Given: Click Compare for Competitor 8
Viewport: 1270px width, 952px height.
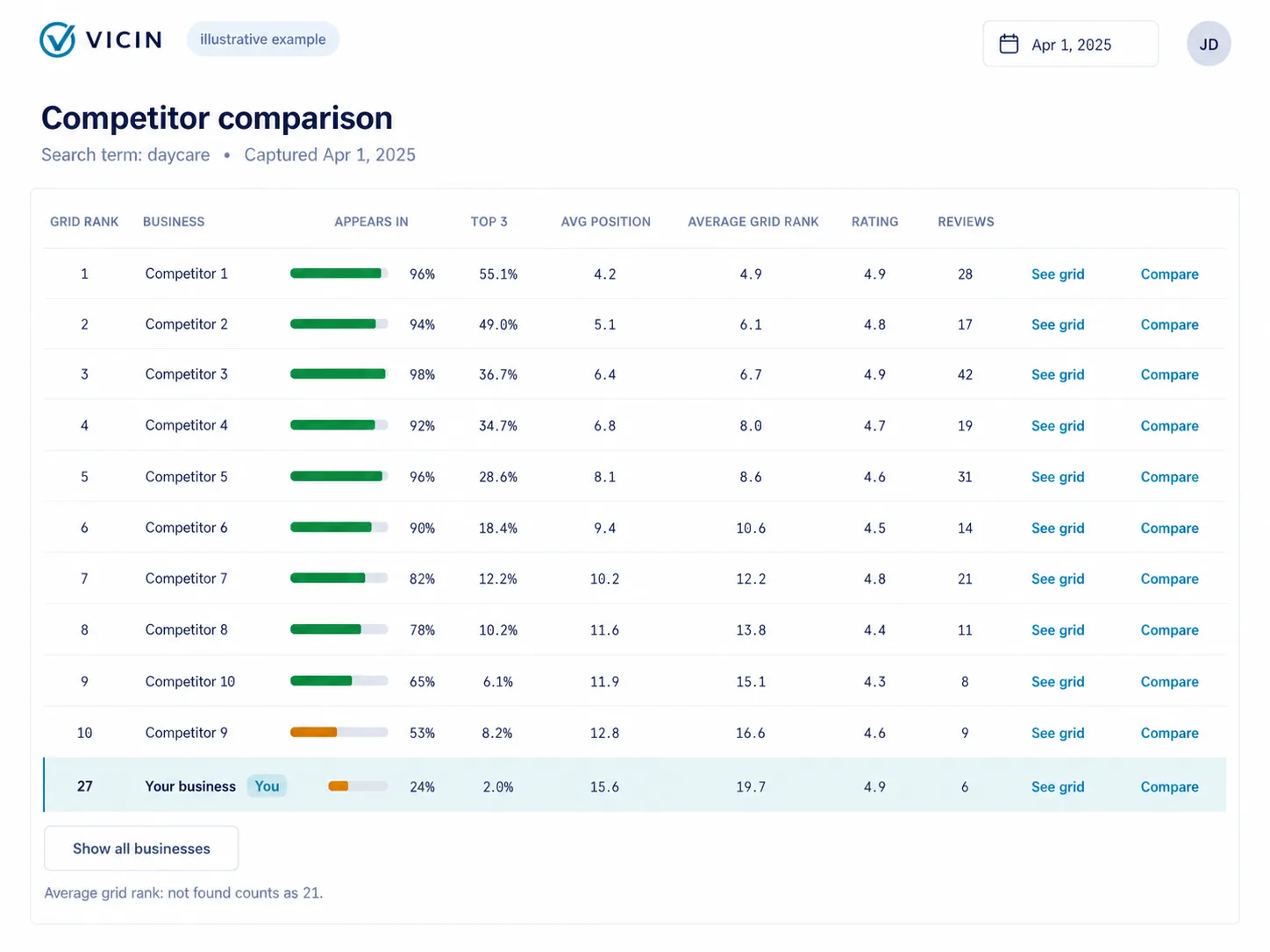Looking at the screenshot, I should 1169,630.
